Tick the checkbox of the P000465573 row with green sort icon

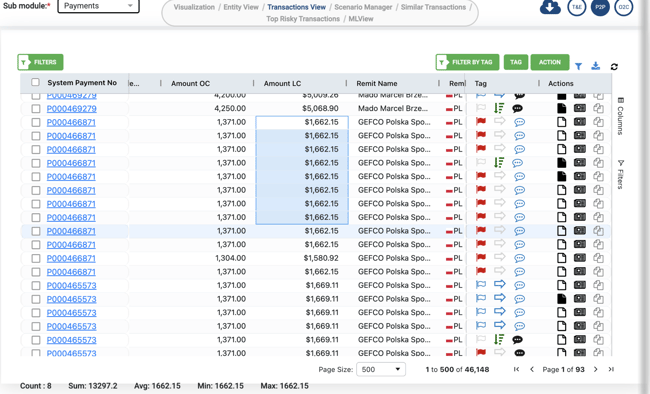click(x=36, y=340)
